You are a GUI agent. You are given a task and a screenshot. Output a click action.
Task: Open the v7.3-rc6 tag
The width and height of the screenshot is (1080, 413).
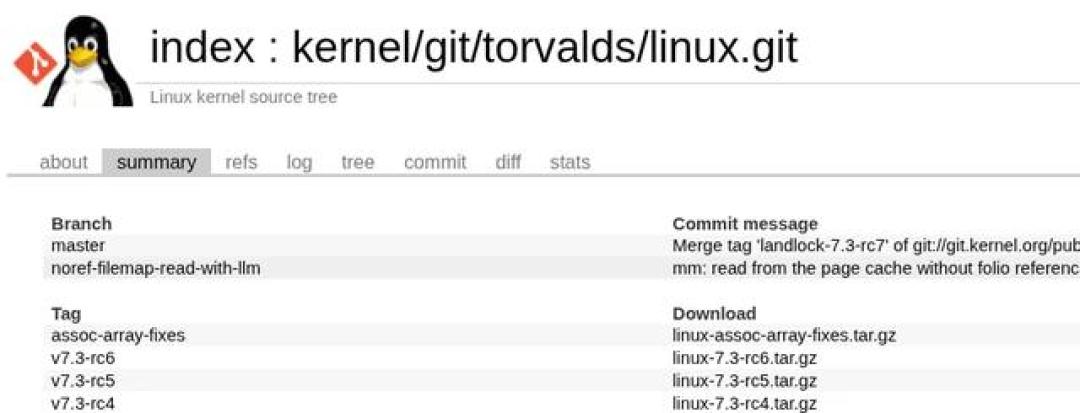click(x=83, y=358)
